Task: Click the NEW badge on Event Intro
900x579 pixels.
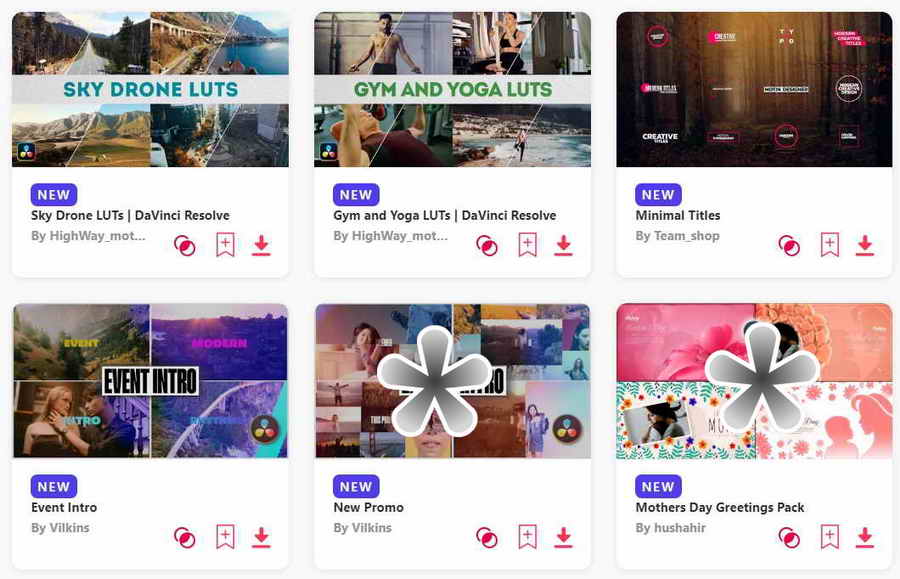Action: click(x=54, y=487)
